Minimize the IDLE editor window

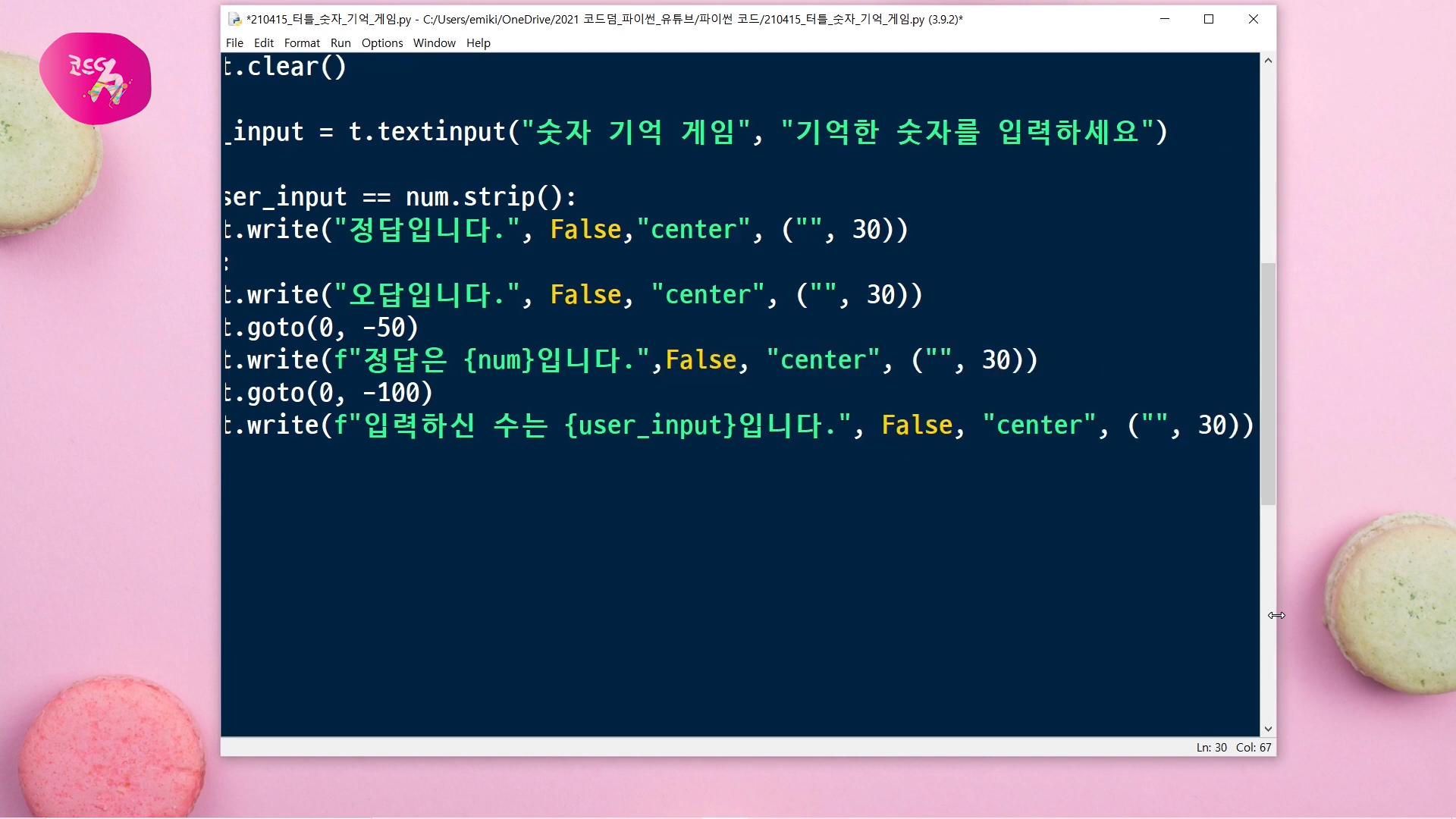pos(1165,19)
